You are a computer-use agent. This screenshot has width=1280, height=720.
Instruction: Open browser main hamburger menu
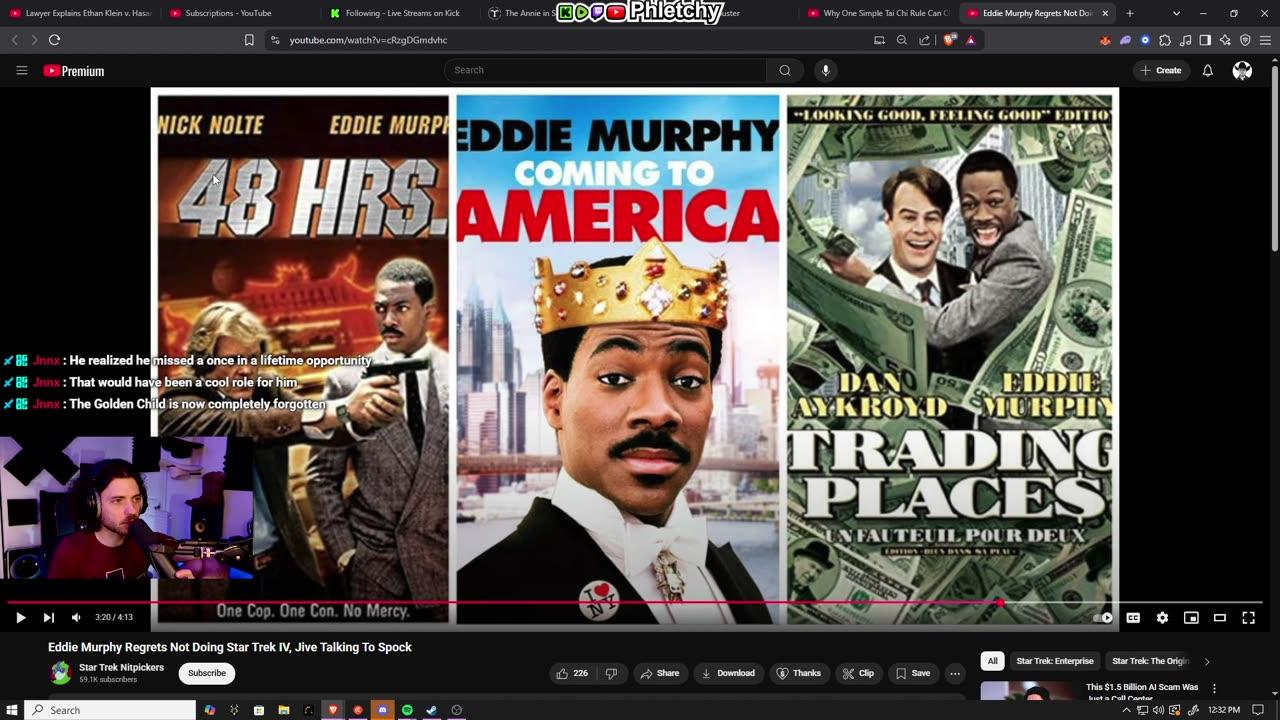[x=1266, y=40]
